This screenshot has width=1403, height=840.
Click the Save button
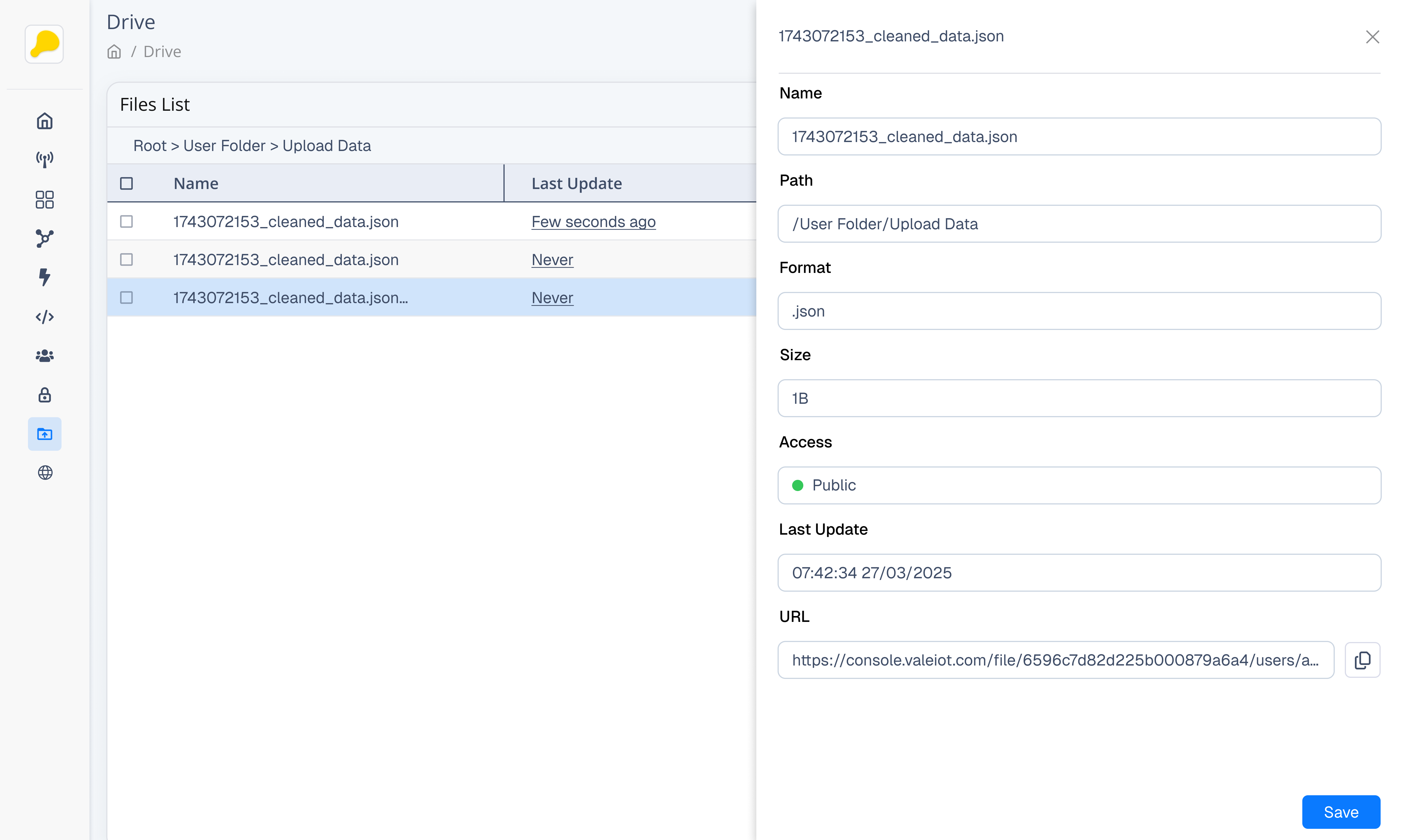coord(1340,812)
